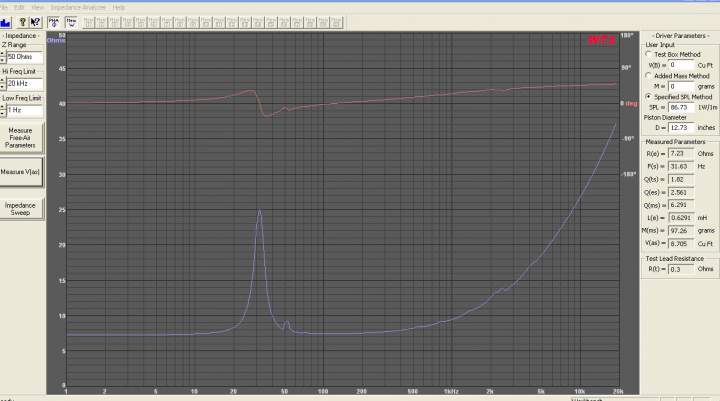720x401 pixels.
Task: Click the Hi Freq Limit spinner arrows
Action: (3, 83)
